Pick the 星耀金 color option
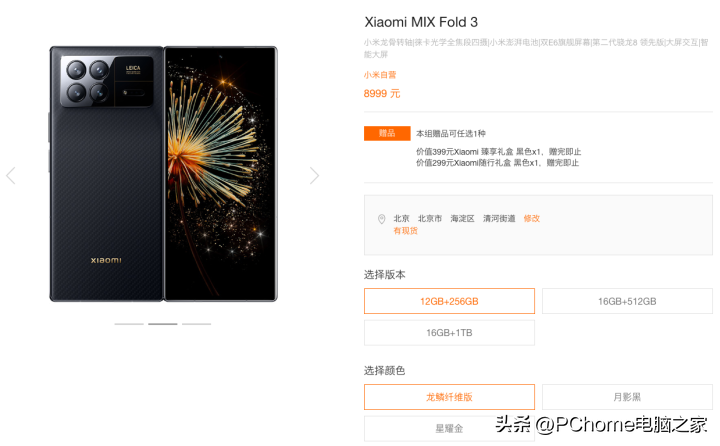This screenshot has height=446, width=720. [x=449, y=429]
